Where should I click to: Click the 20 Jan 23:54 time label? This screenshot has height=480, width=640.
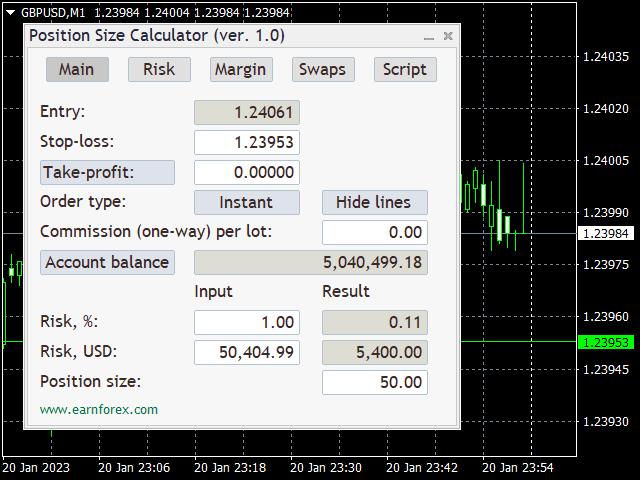518,467
